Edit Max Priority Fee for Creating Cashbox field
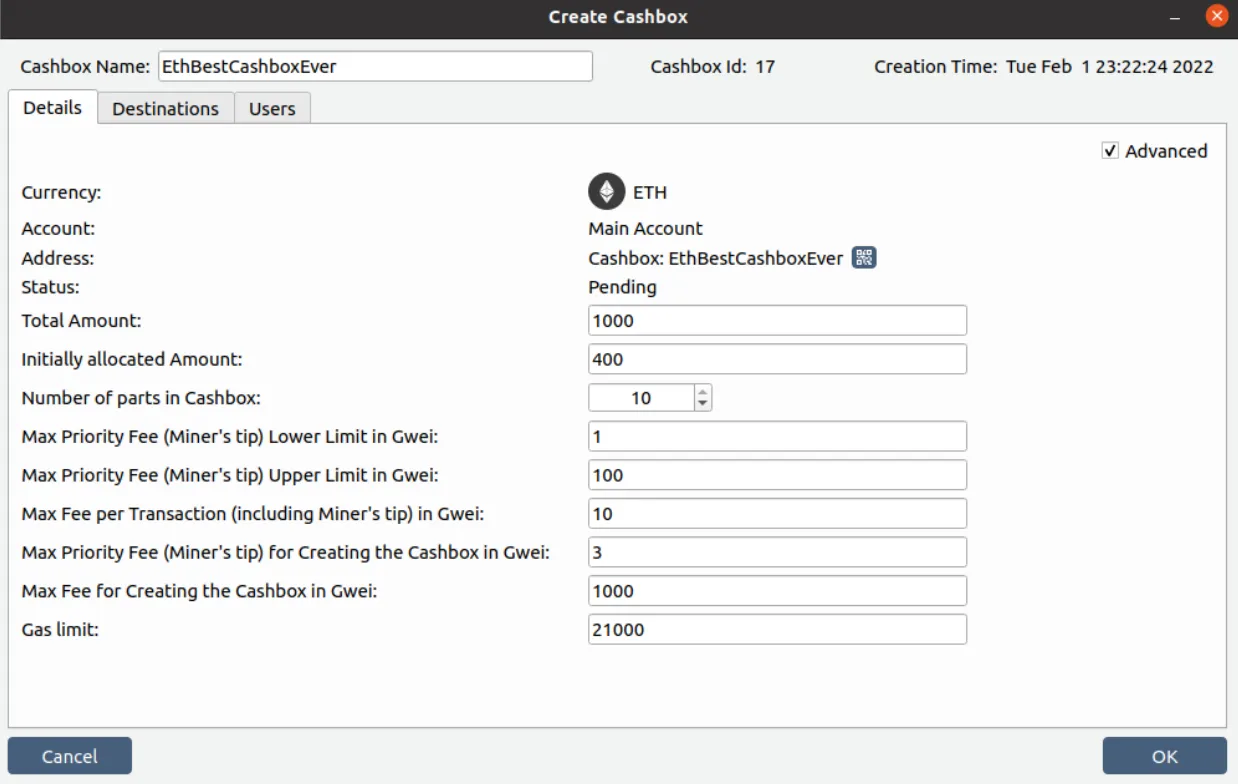 tap(777, 552)
